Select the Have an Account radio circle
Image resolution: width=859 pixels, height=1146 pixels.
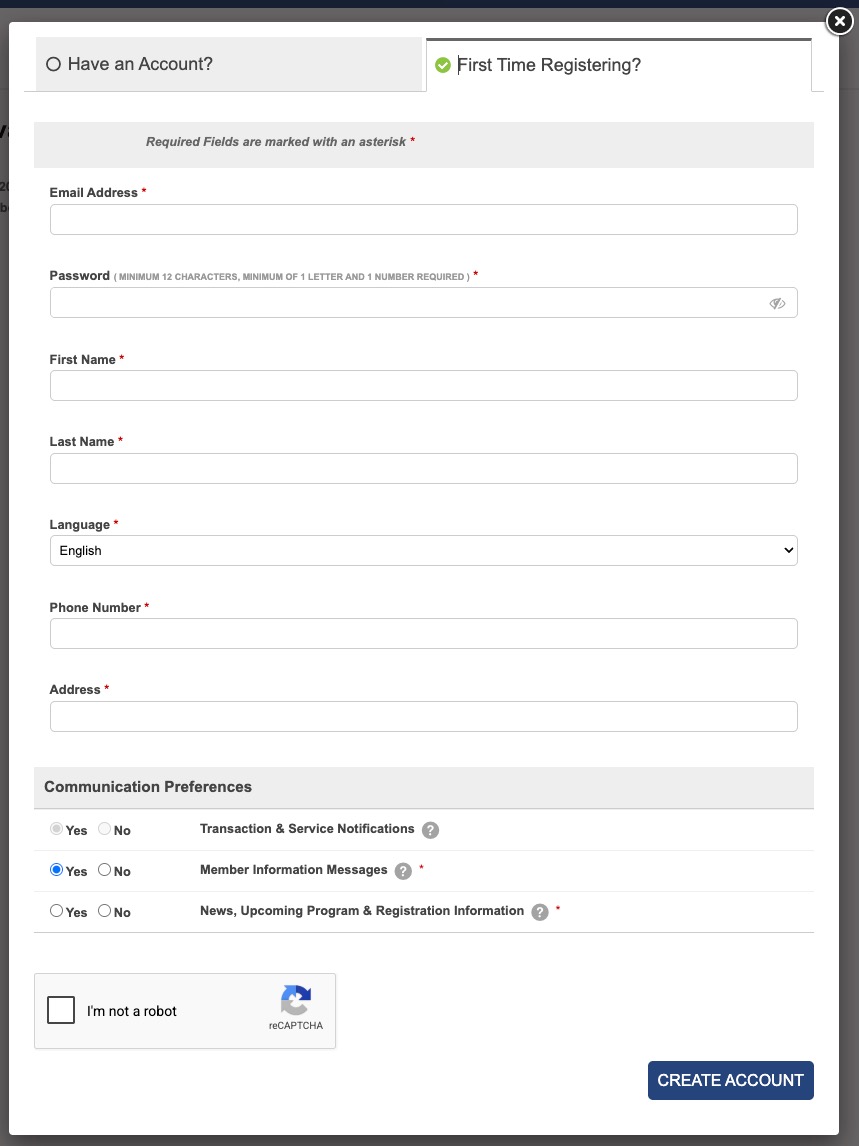coord(53,64)
